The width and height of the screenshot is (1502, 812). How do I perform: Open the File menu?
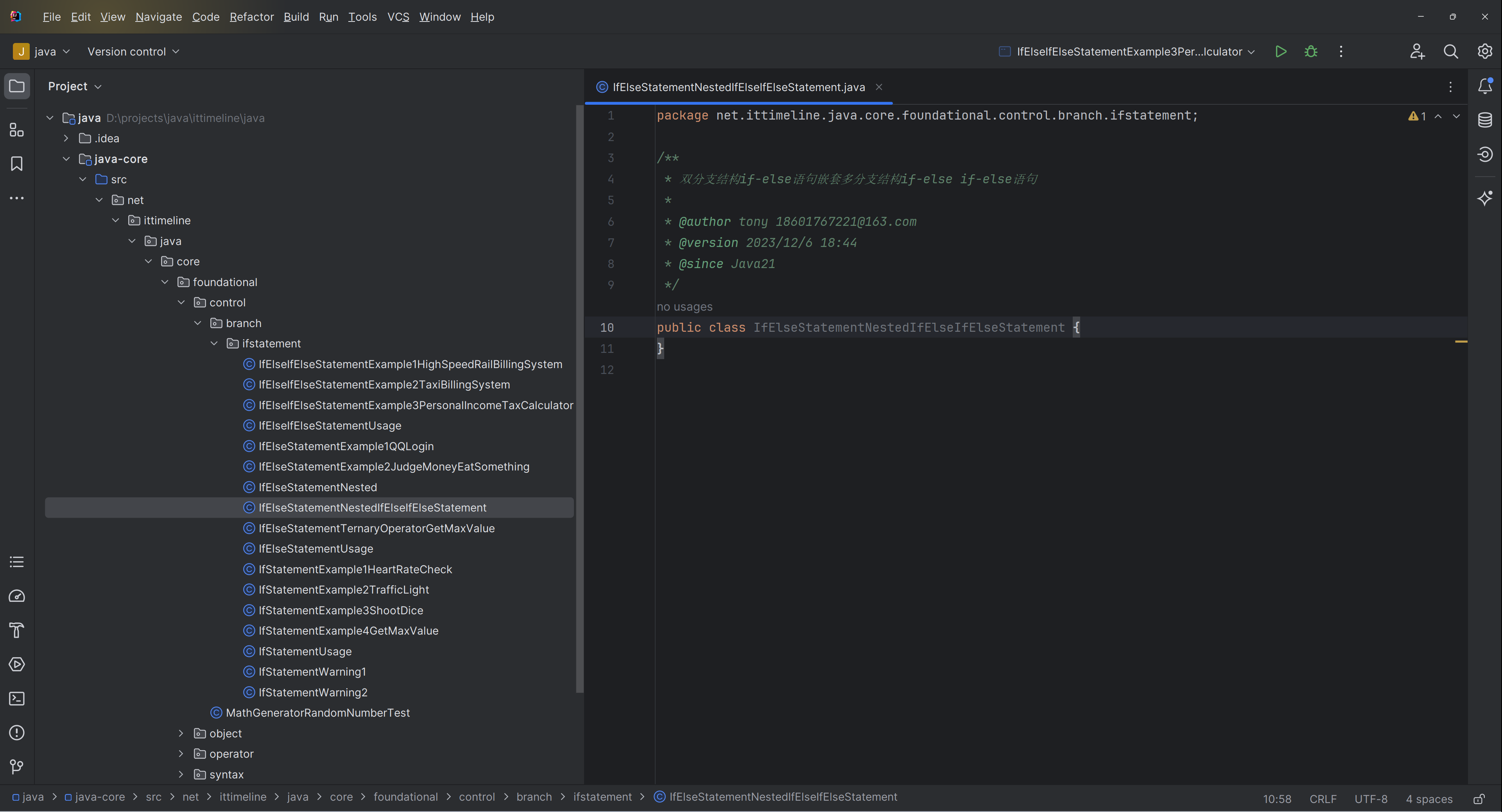(x=51, y=17)
